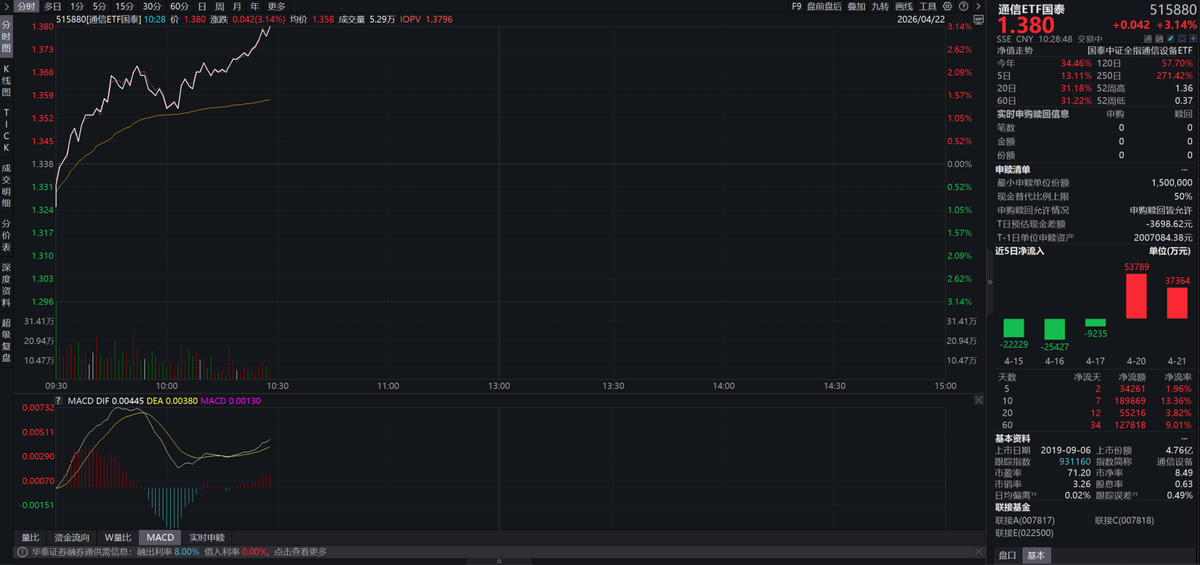This screenshot has width=1200, height=565.
Task: Click the question mark icon beside MACD DIF
Action: (x=60, y=401)
